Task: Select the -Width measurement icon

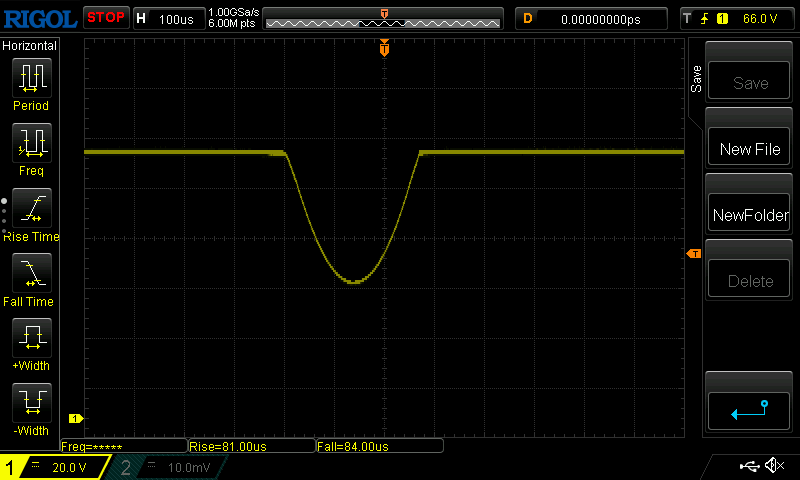Action: point(32,402)
